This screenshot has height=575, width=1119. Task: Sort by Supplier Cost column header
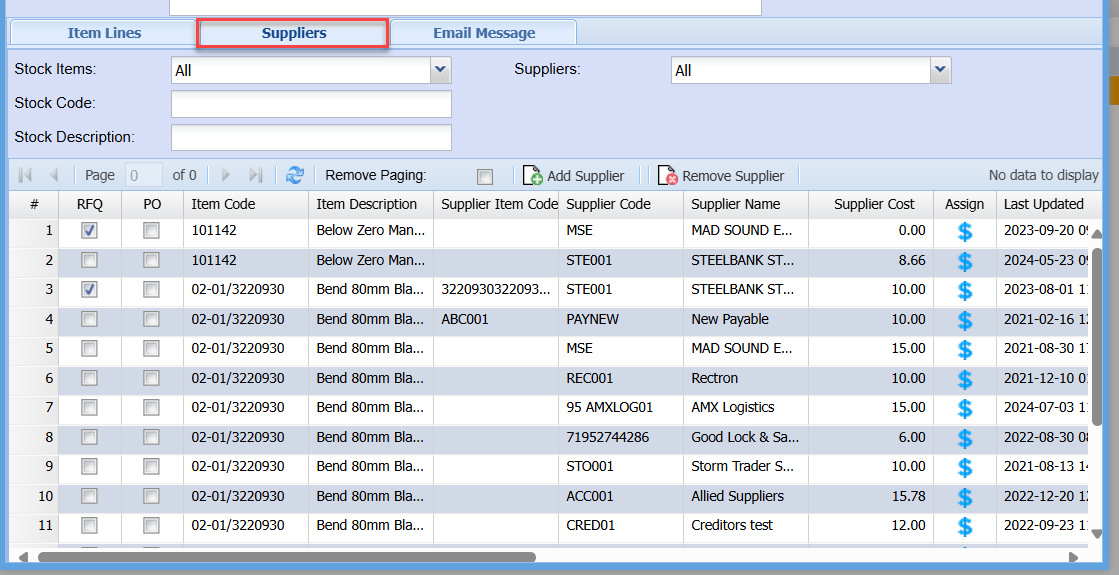tap(874, 204)
